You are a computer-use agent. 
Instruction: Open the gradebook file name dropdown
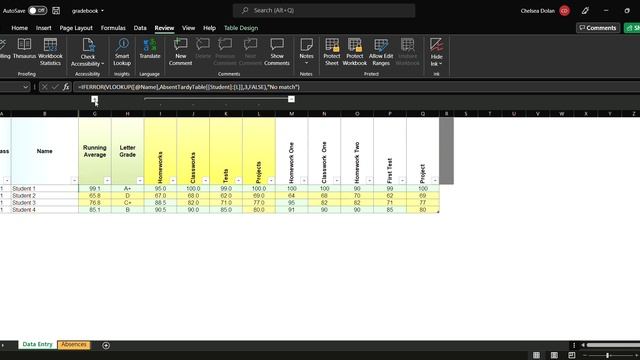pyautogui.click(x=102, y=11)
